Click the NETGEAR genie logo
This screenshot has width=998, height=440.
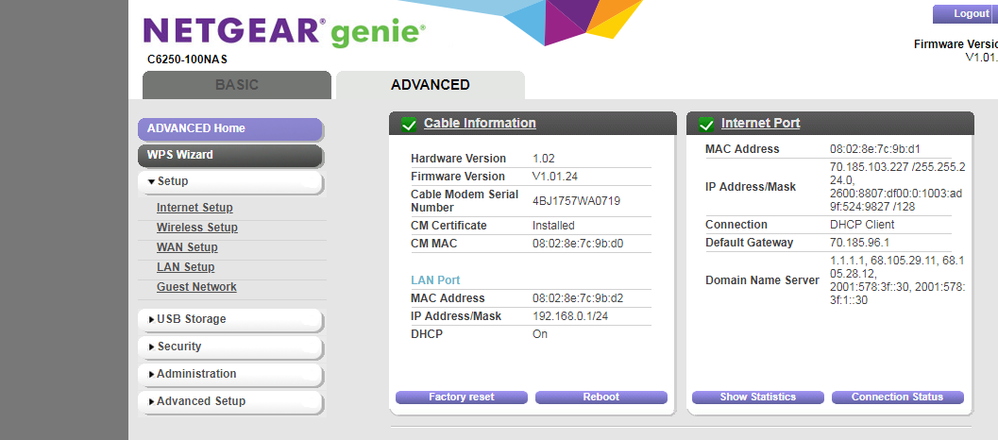pos(282,33)
